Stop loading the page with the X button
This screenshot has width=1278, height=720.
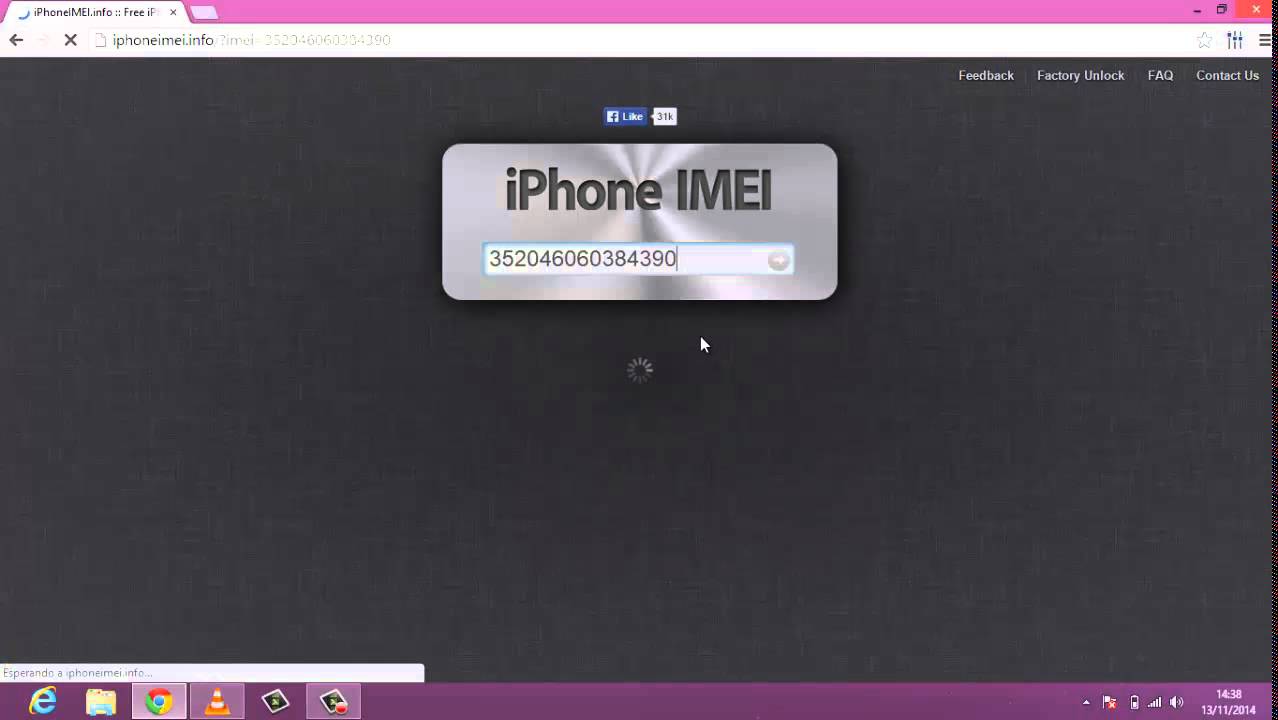[70, 40]
